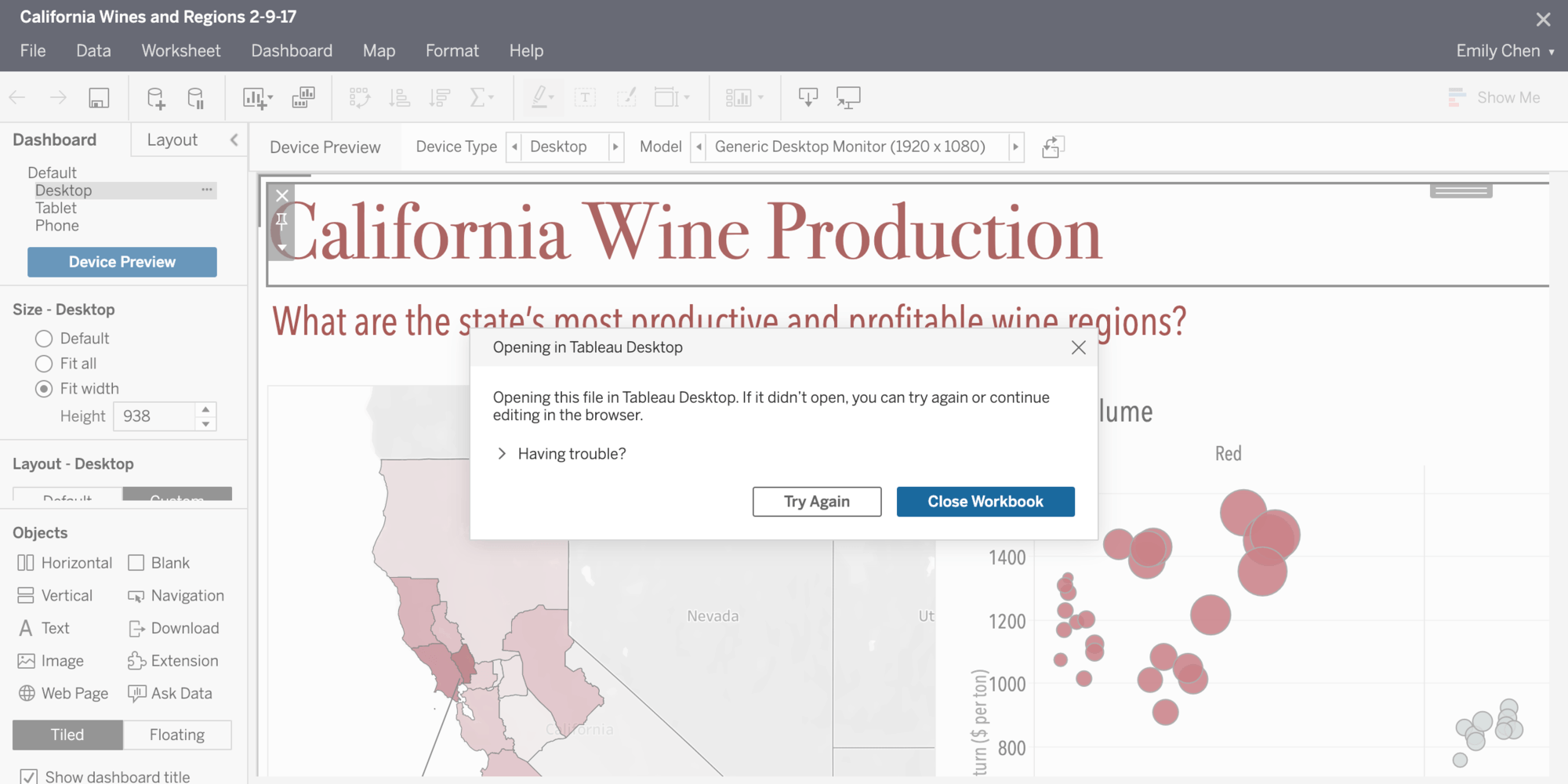This screenshot has height=784, width=1568.
Task: Toggle Show dashboard title checkbox
Action: pyautogui.click(x=28, y=776)
